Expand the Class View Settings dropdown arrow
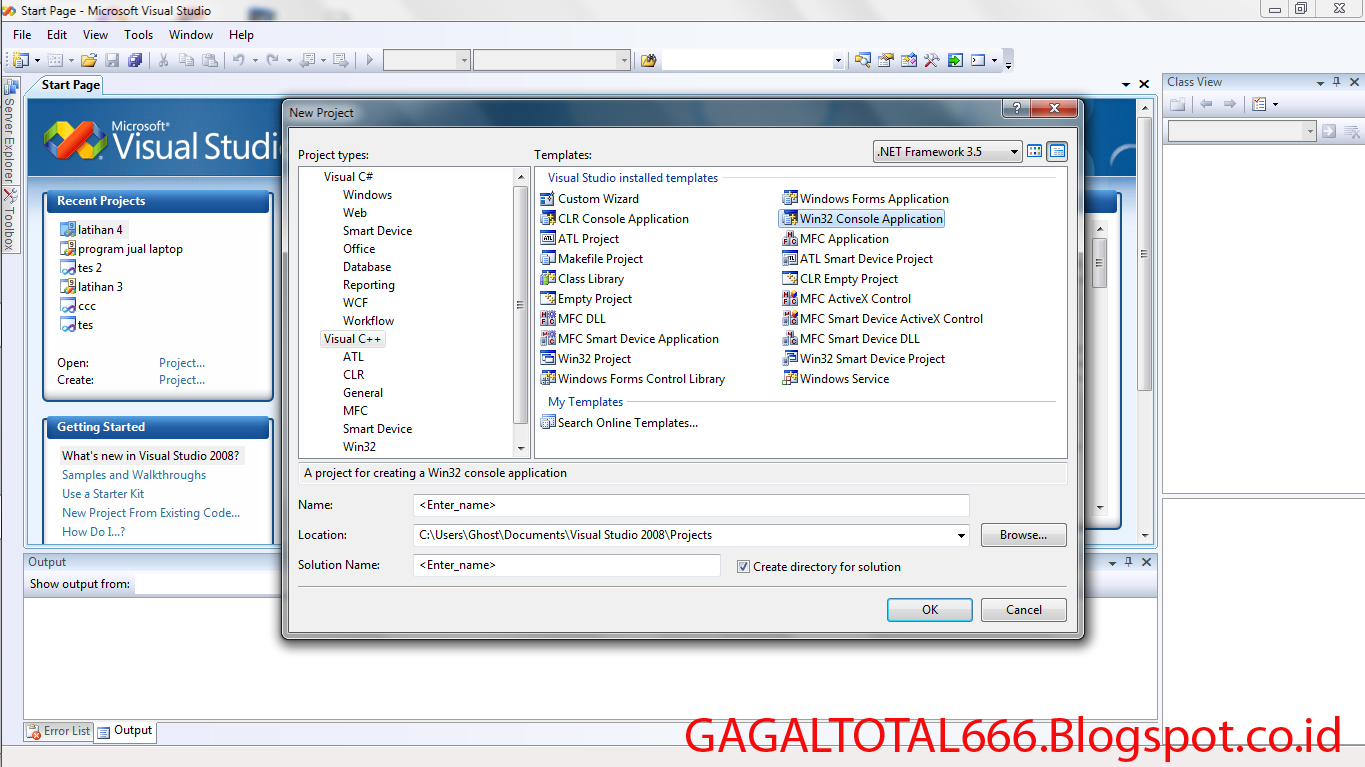This screenshot has width=1365, height=767. 1275,104
